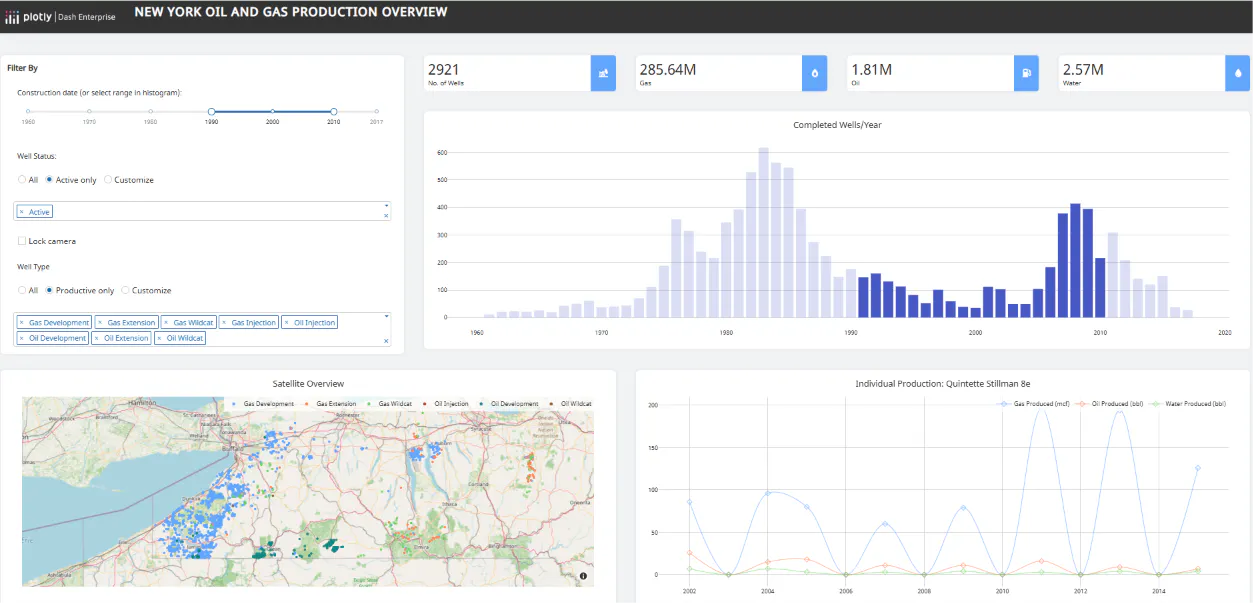The height and width of the screenshot is (603, 1253).
Task: Remove the Gas Development tag
Action: click(x=22, y=323)
